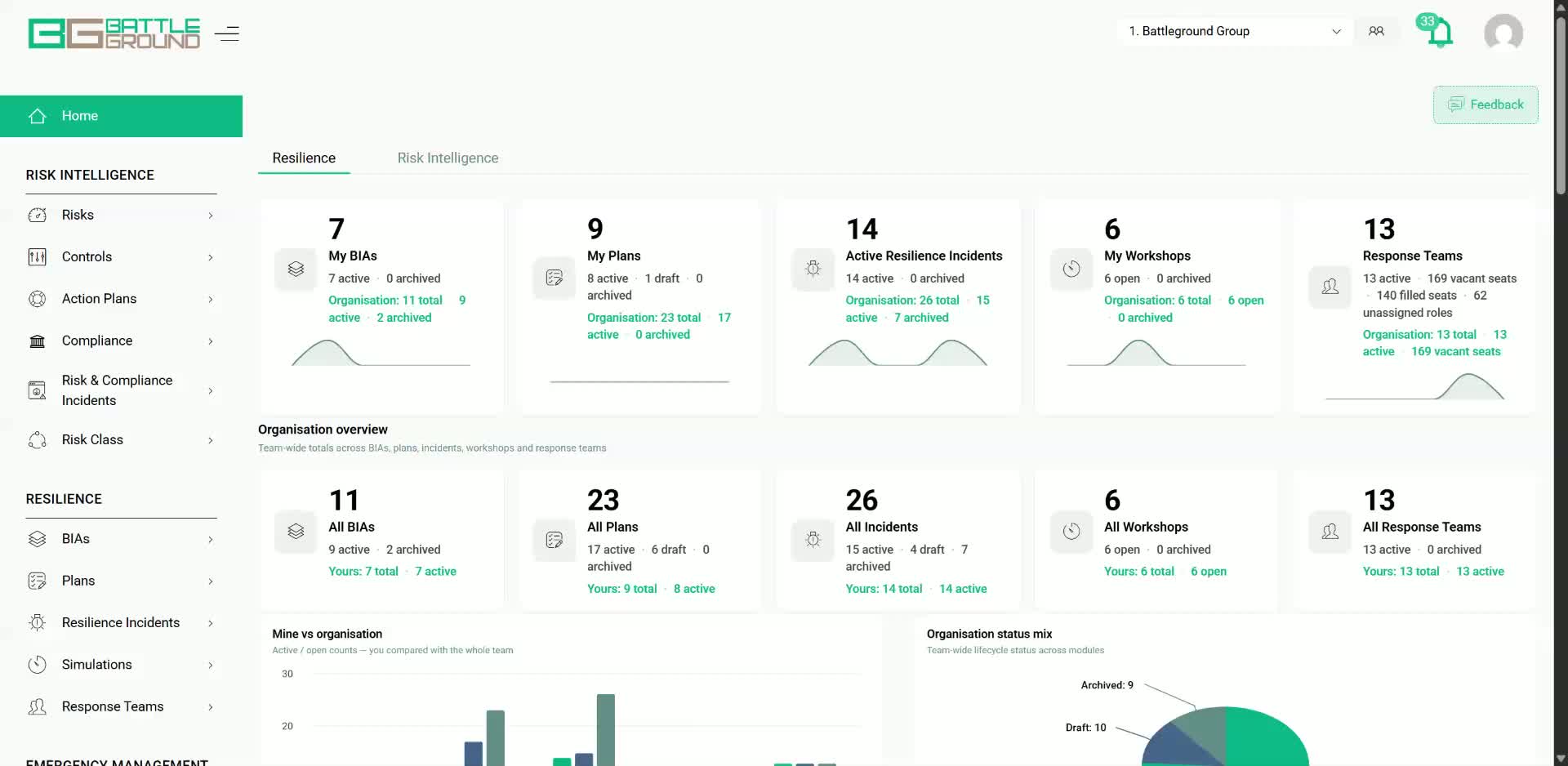1568x766 pixels.
Task: Click the My BIAs layers icon
Action: click(x=296, y=269)
